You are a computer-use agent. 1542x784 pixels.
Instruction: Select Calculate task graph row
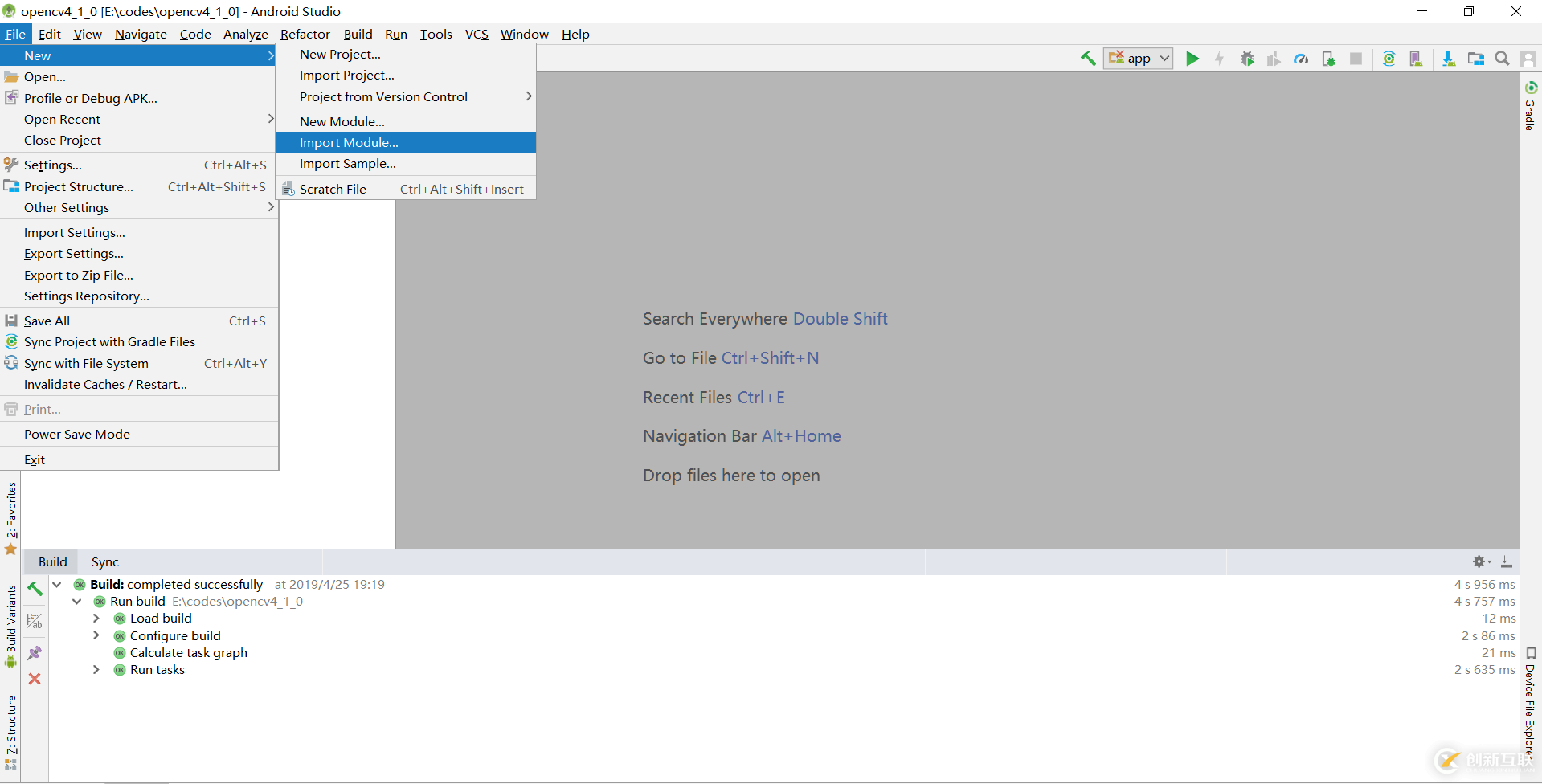click(189, 653)
